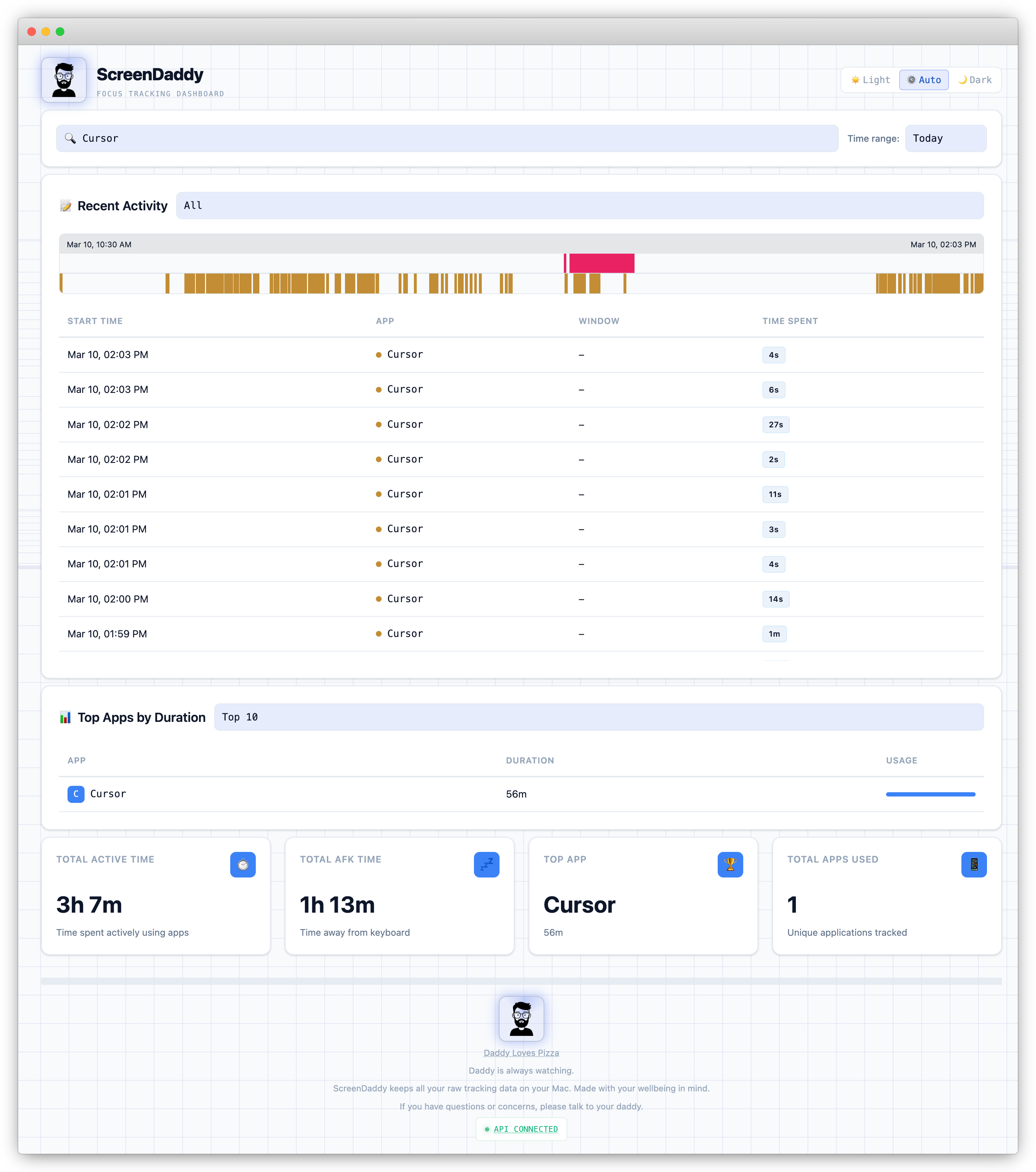Click the trophy icon on Top App card
The image size is (1036, 1172).
730,865
